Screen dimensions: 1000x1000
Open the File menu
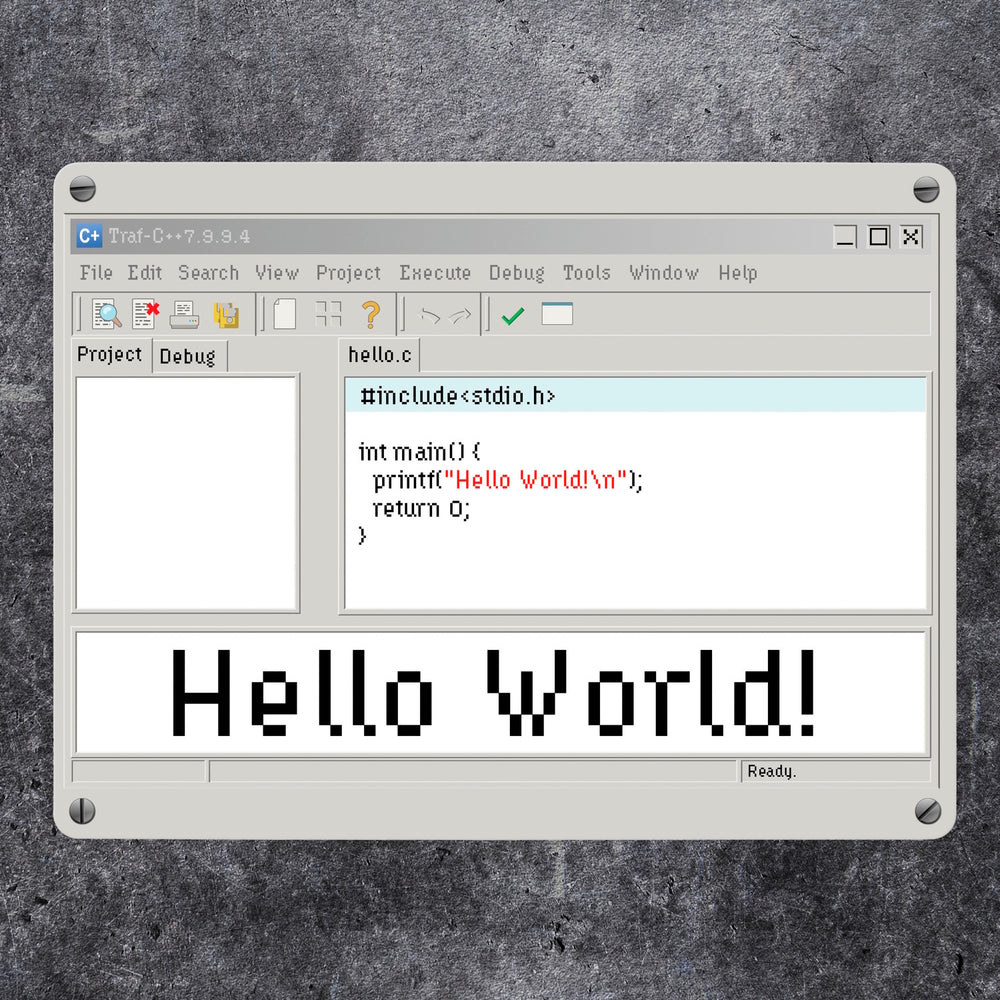coord(96,273)
